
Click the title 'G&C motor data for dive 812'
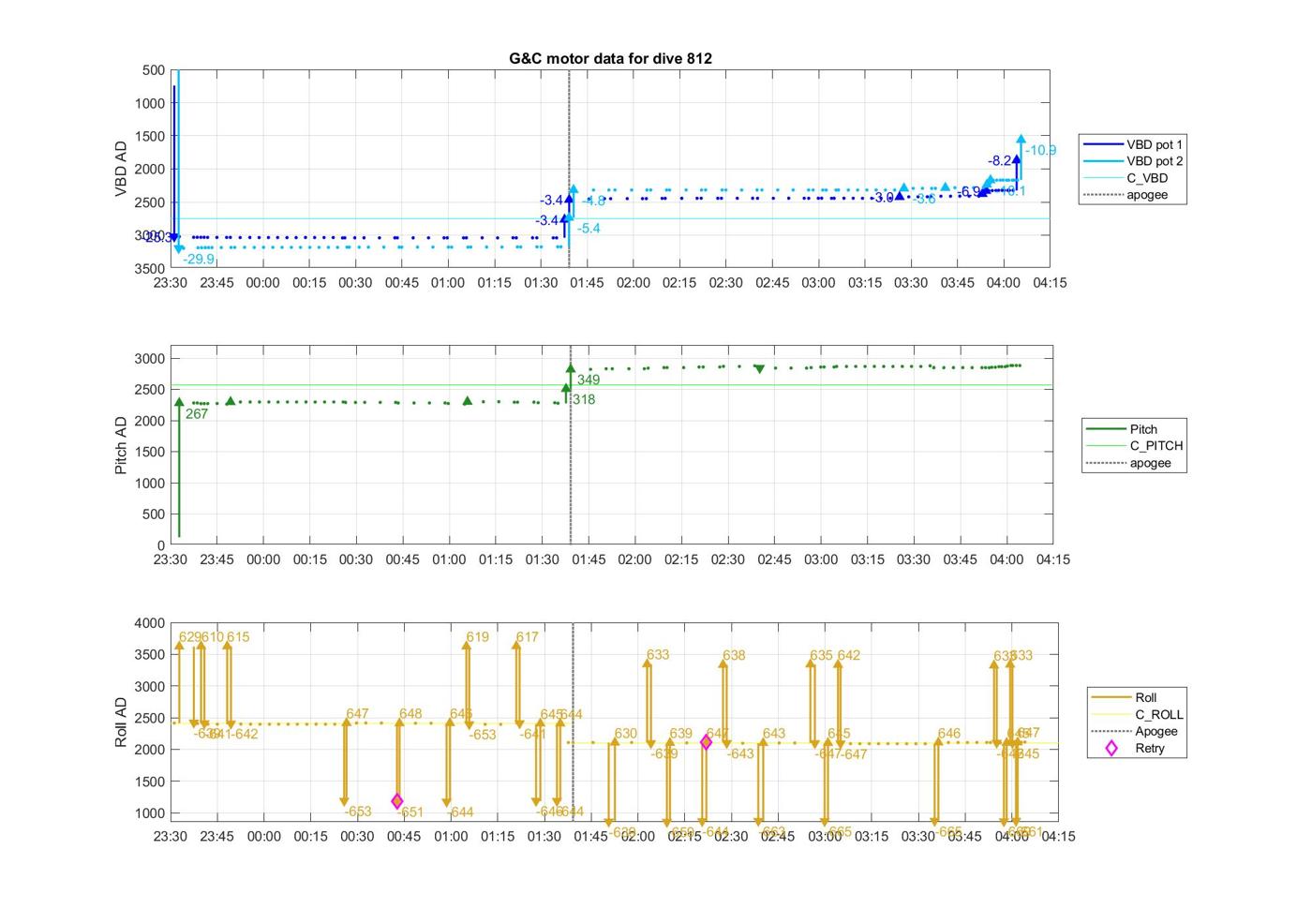coord(610,58)
